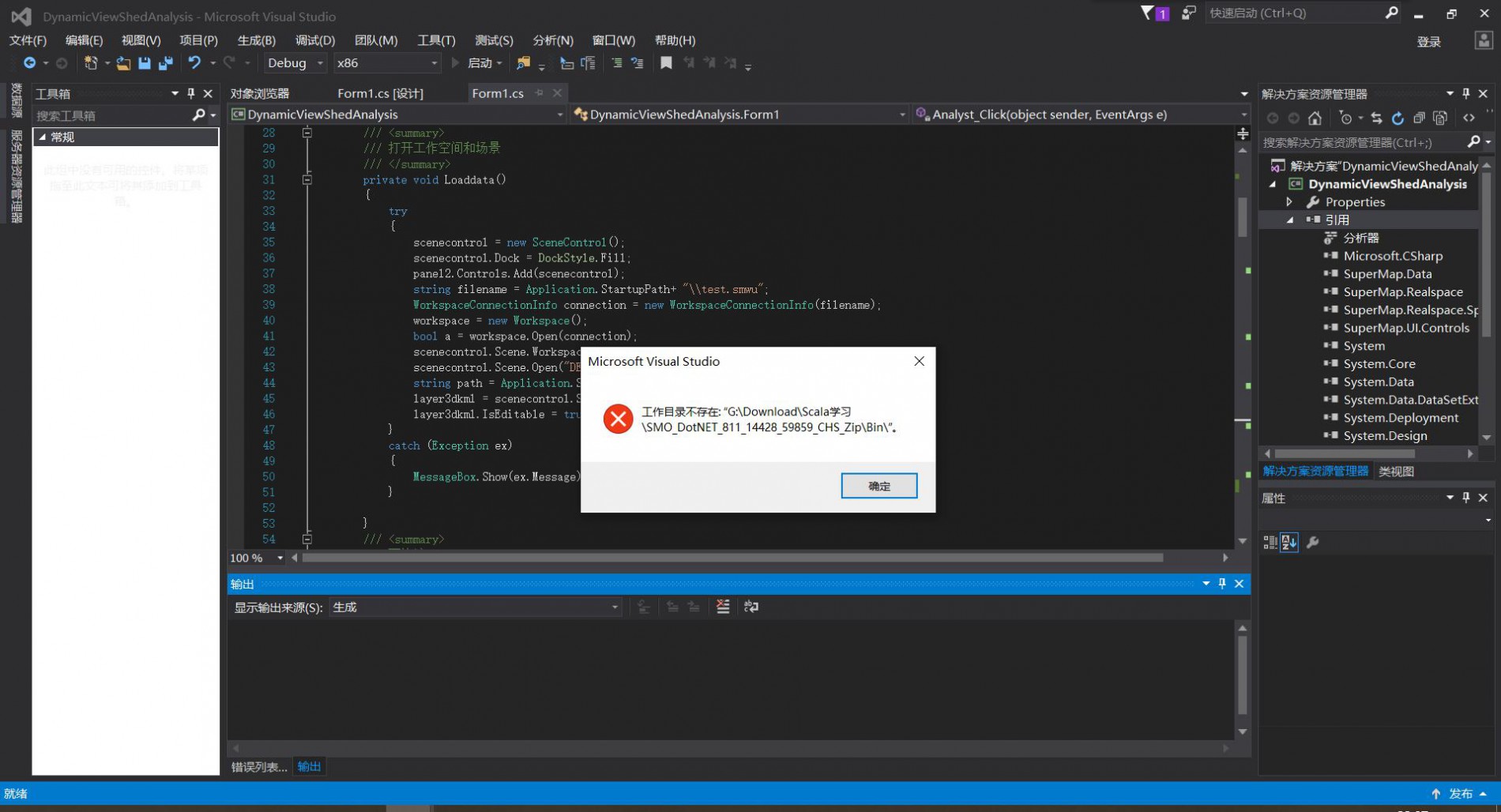Open the 工具(T) menu
Image resolution: width=1501 pixels, height=812 pixels.
[436, 40]
